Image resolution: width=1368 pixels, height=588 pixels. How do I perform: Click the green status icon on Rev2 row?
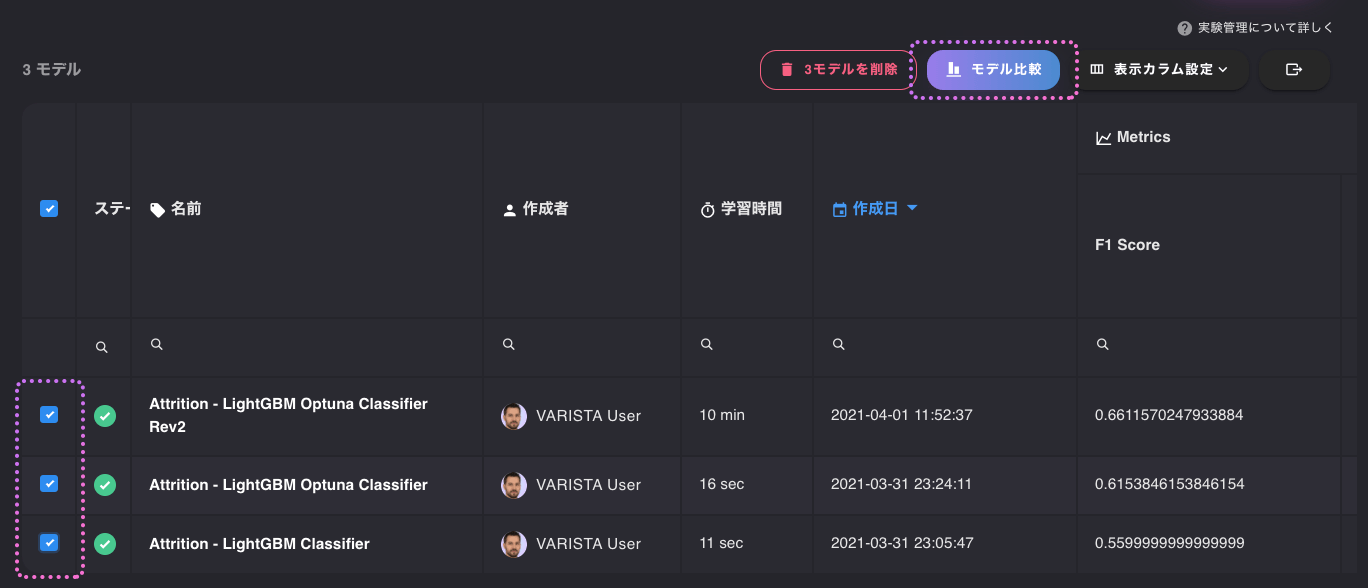(105, 414)
